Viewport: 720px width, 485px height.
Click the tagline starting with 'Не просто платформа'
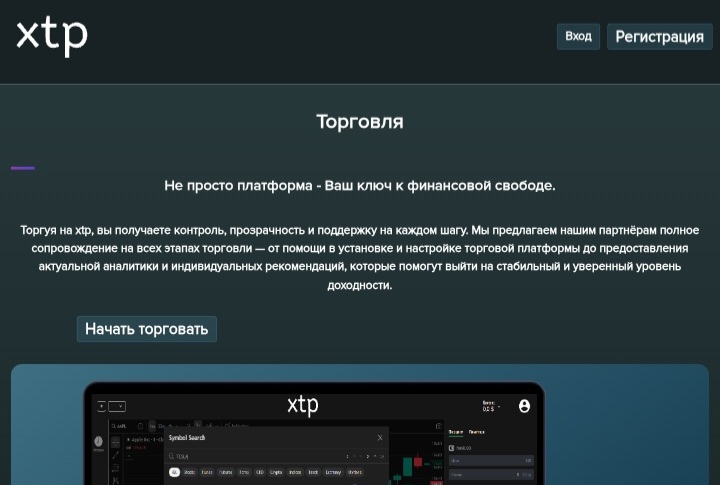tap(360, 186)
